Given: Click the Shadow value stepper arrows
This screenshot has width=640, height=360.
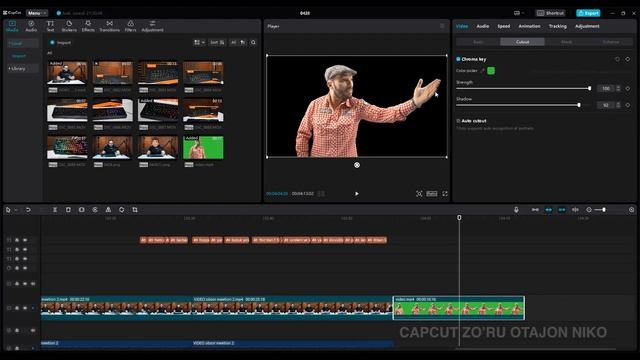Looking at the screenshot, I should pos(618,105).
